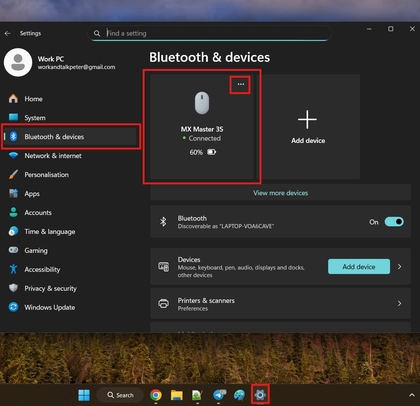Click the Discoverable as LAPTOP-VOA6CAVE text
The height and width of the screenshot is (406, 420).
click(226, 226)
